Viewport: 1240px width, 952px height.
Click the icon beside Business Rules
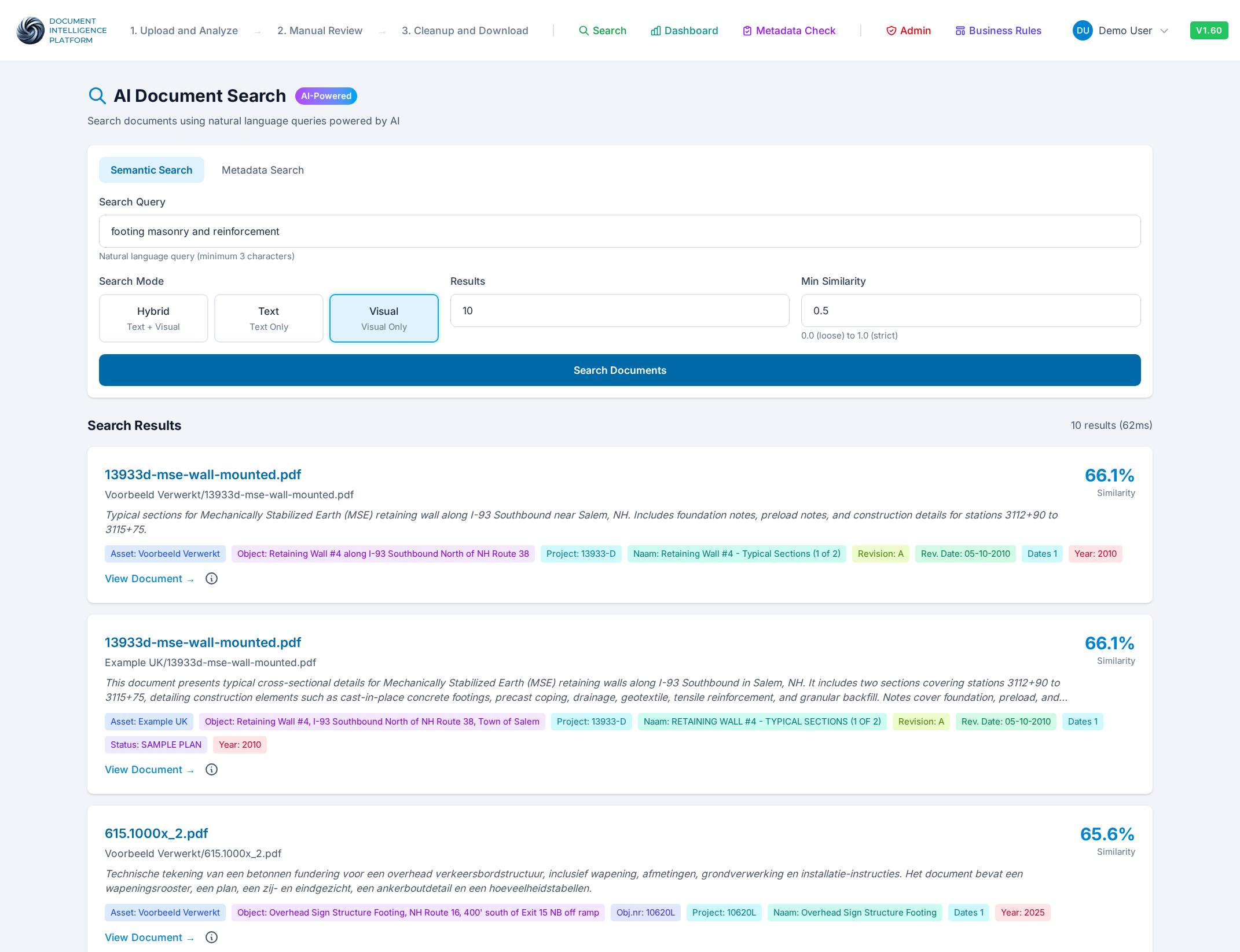[x=960, y=31]
